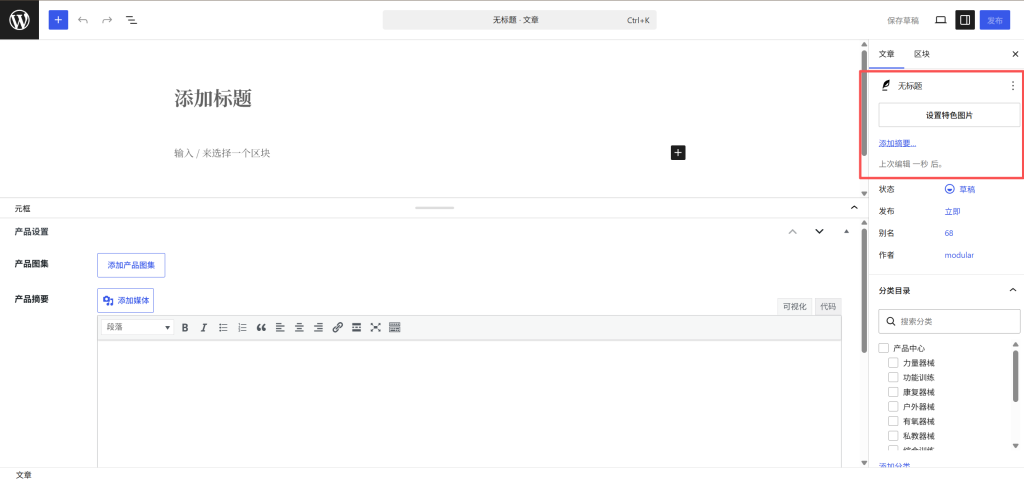This screenshot has height=482, width=1024.
Task: Collapse the 元框 meta boxes section
Action: [x=854, y=208]
